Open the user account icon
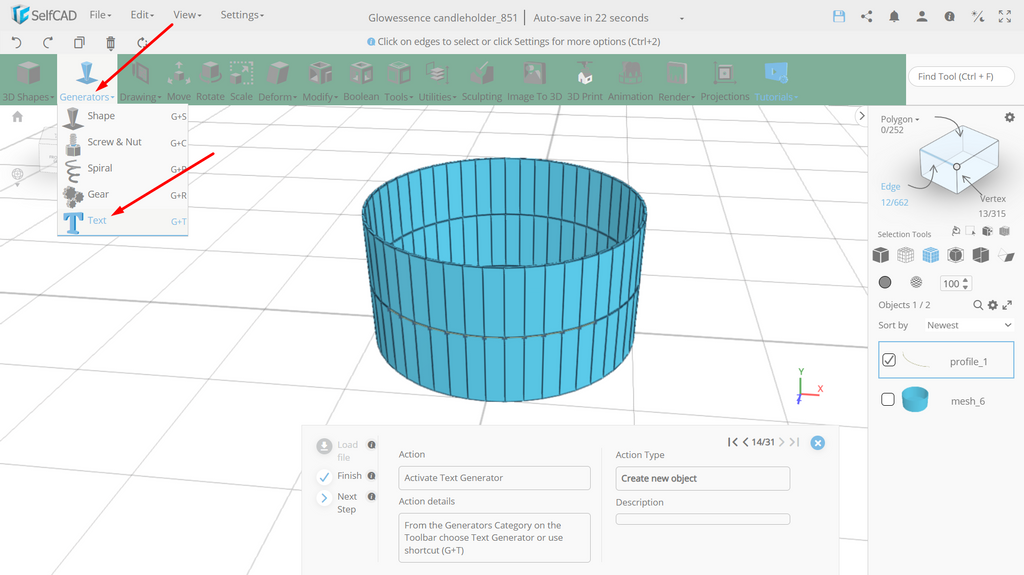This screenshot has height=575, width=1024. pyautogui.click(x=921, y=17)
